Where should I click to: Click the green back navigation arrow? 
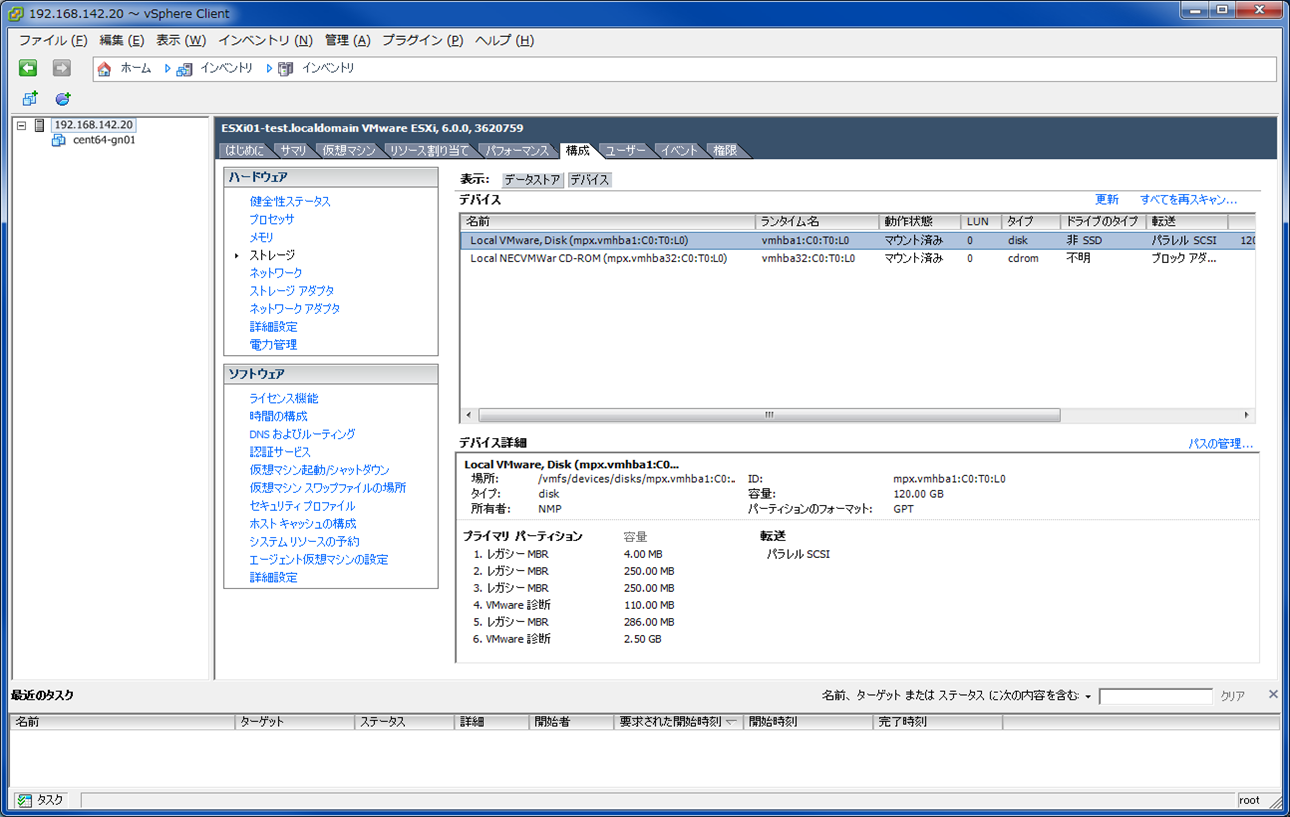pos(27,68)
